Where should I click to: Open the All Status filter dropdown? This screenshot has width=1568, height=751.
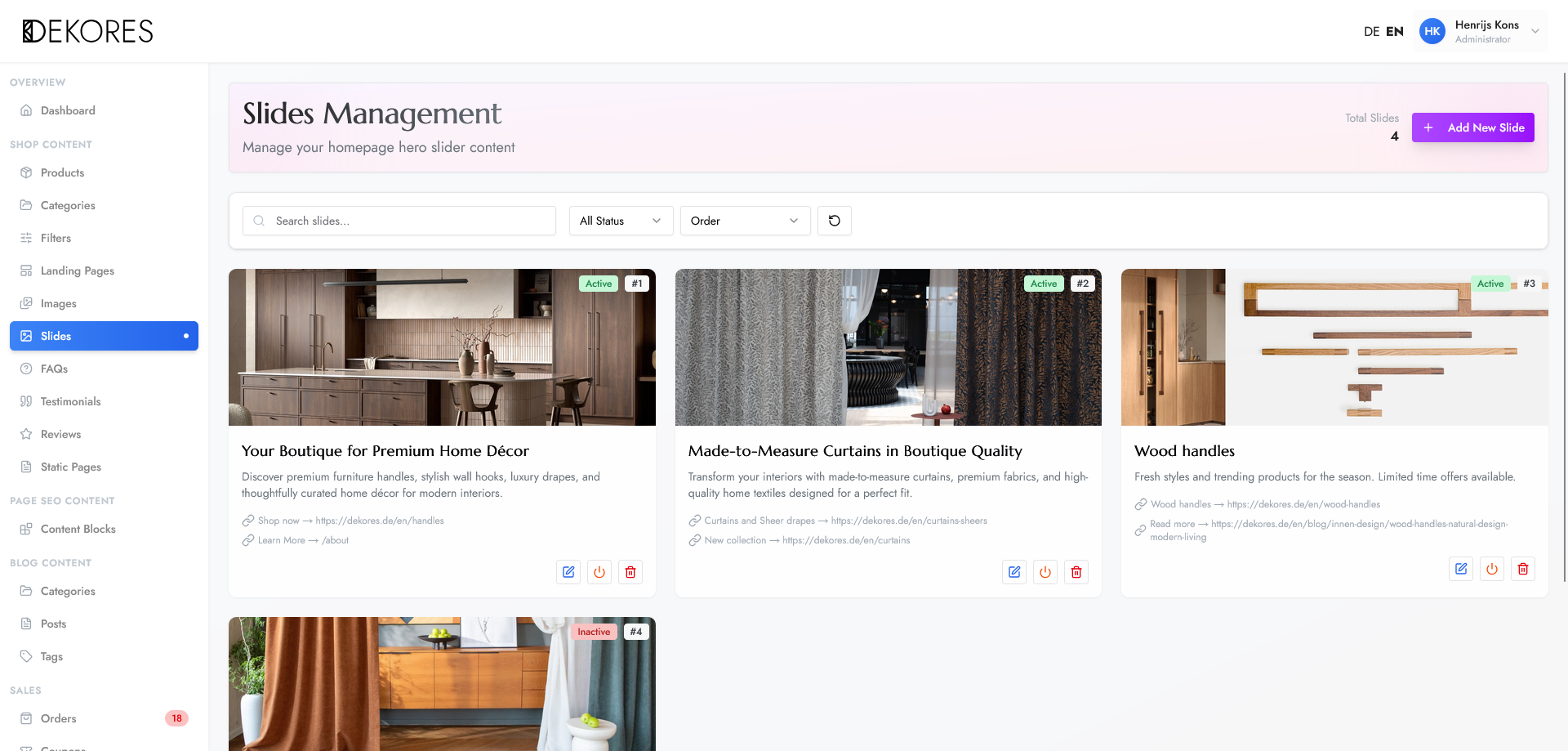[621, 221]
